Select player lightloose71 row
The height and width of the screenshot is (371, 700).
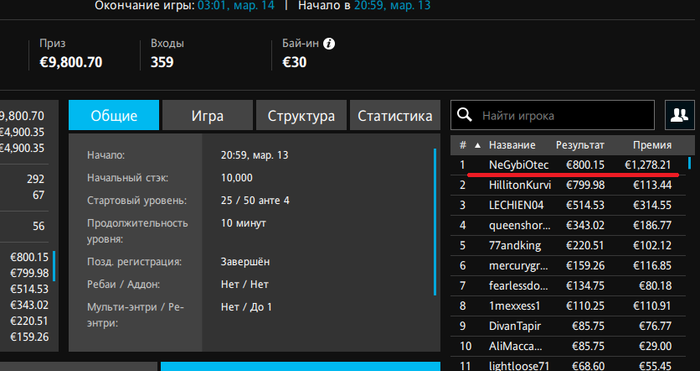pyautogui.click(x=568, y=365)
